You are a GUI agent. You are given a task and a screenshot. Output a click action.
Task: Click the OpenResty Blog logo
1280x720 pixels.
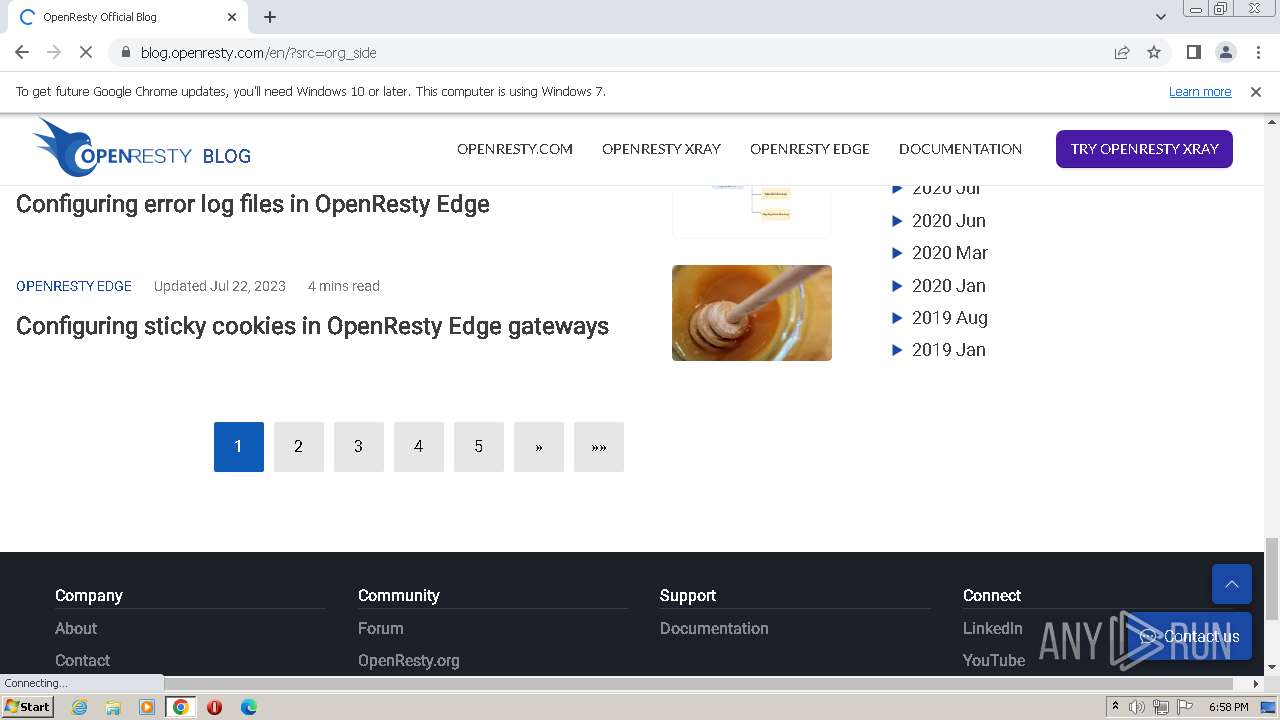coord(141,148)
